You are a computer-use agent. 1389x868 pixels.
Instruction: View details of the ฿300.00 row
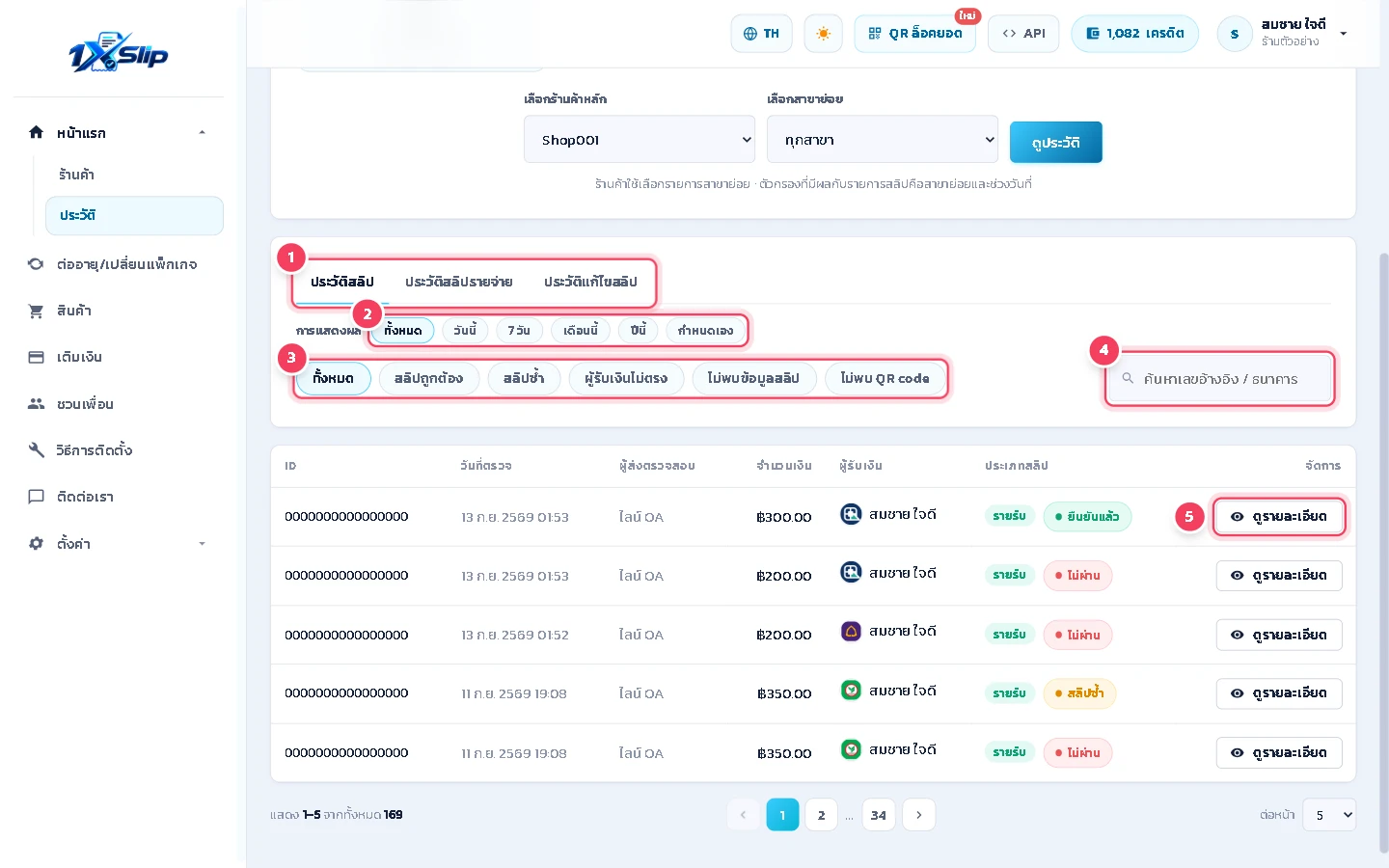tap(1279, 516)
